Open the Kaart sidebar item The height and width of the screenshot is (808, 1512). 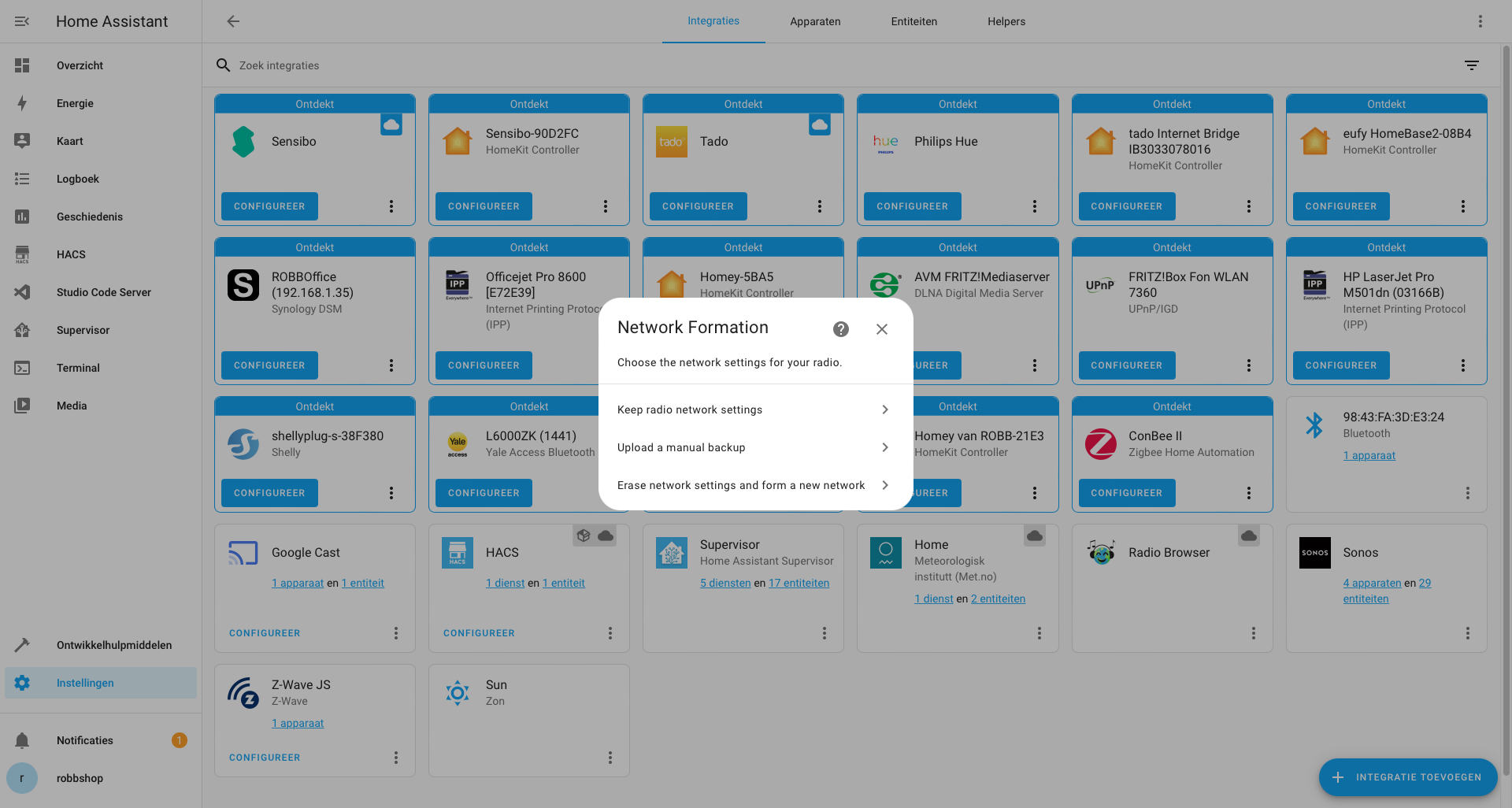pos(101,141)
